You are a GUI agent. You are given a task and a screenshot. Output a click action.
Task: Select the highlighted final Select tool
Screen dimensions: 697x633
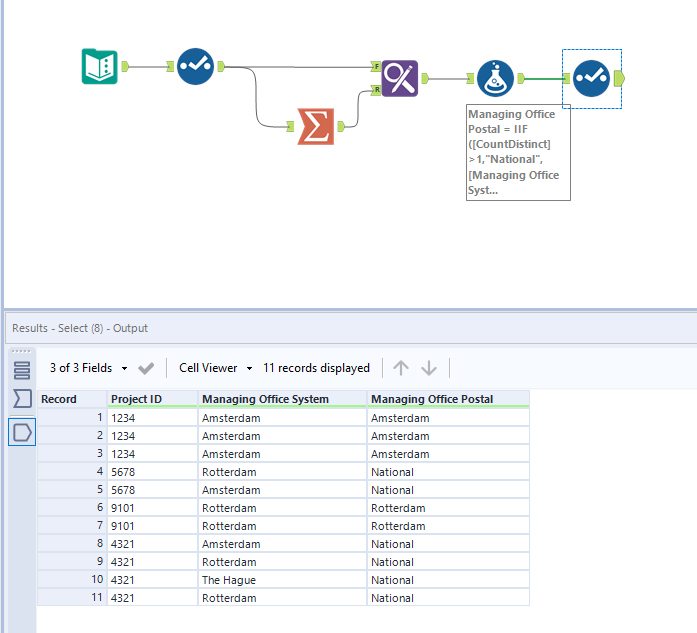click(591, 78)
